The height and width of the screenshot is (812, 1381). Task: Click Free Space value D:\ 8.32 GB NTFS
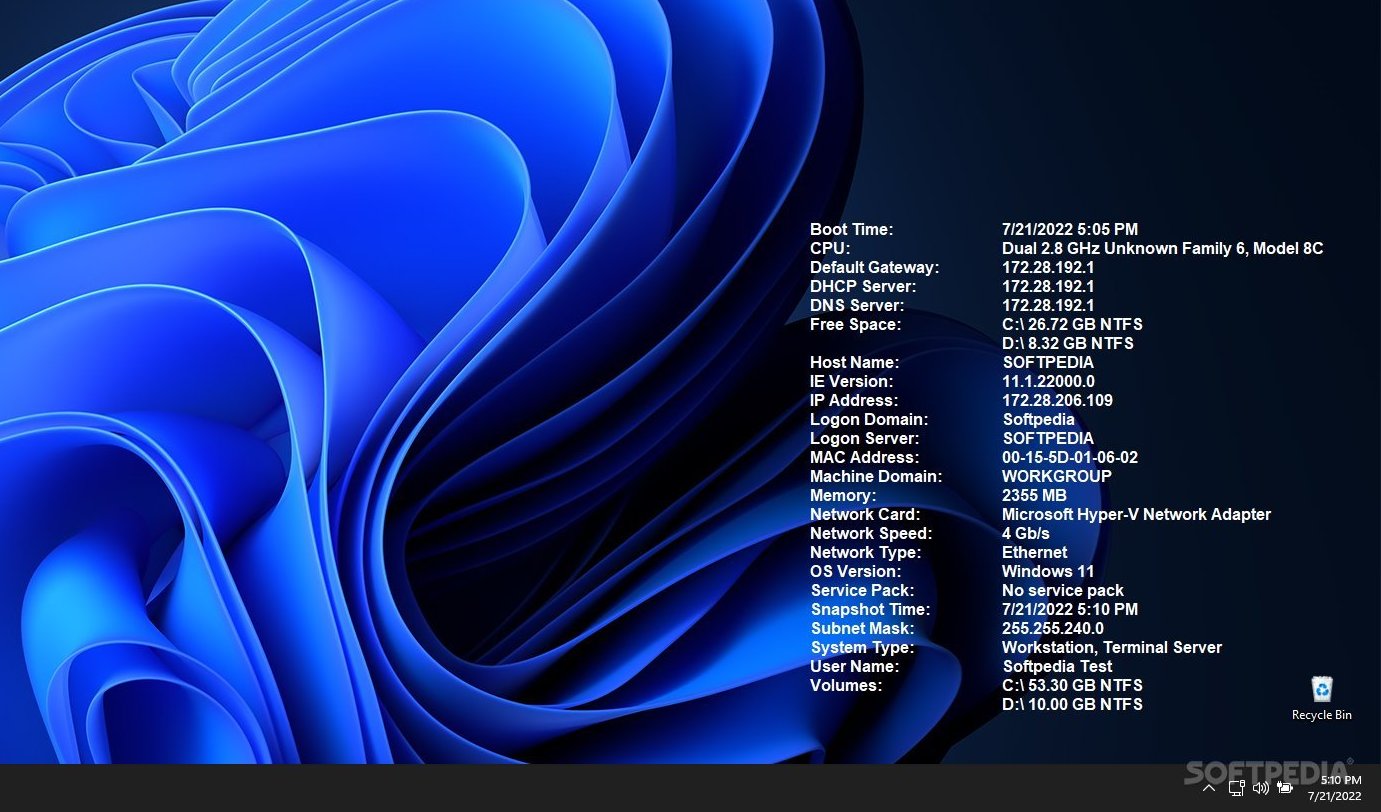coord(1068,343)
